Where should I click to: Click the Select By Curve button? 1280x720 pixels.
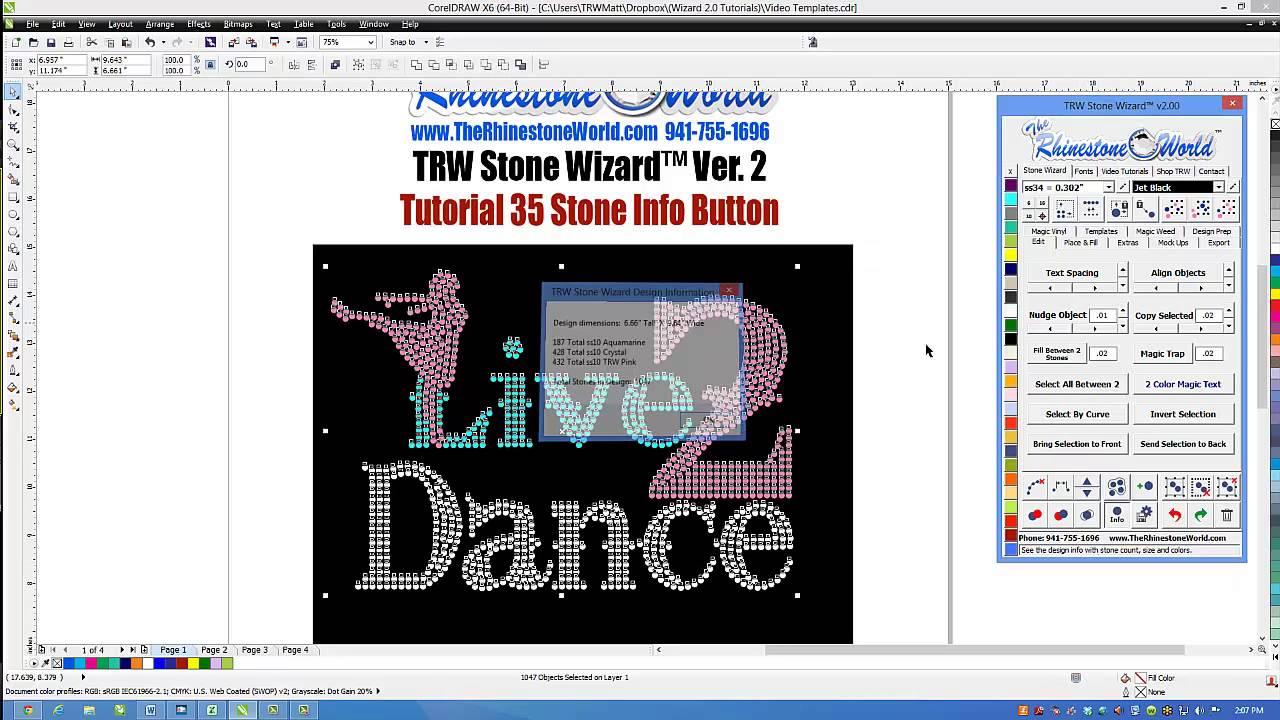coord(1077,414)
